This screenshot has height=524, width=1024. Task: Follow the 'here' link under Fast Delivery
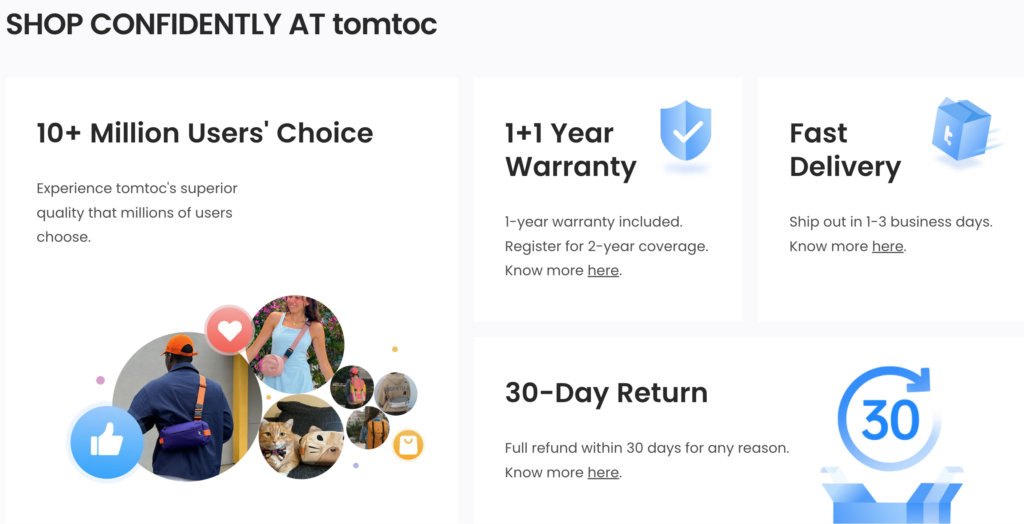[x=887, y=246]
